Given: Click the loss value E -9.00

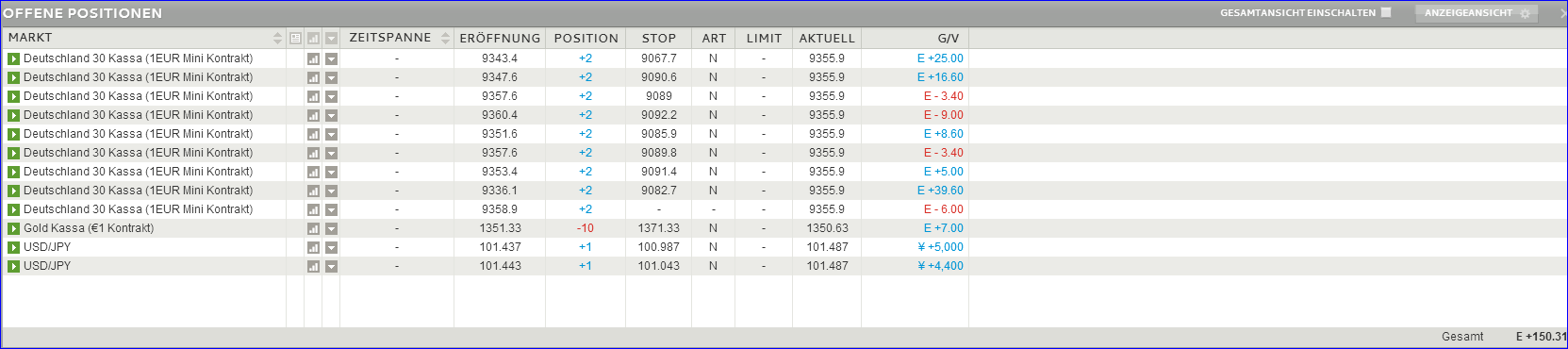Looking at the screenshot, I should coord(944,115).
